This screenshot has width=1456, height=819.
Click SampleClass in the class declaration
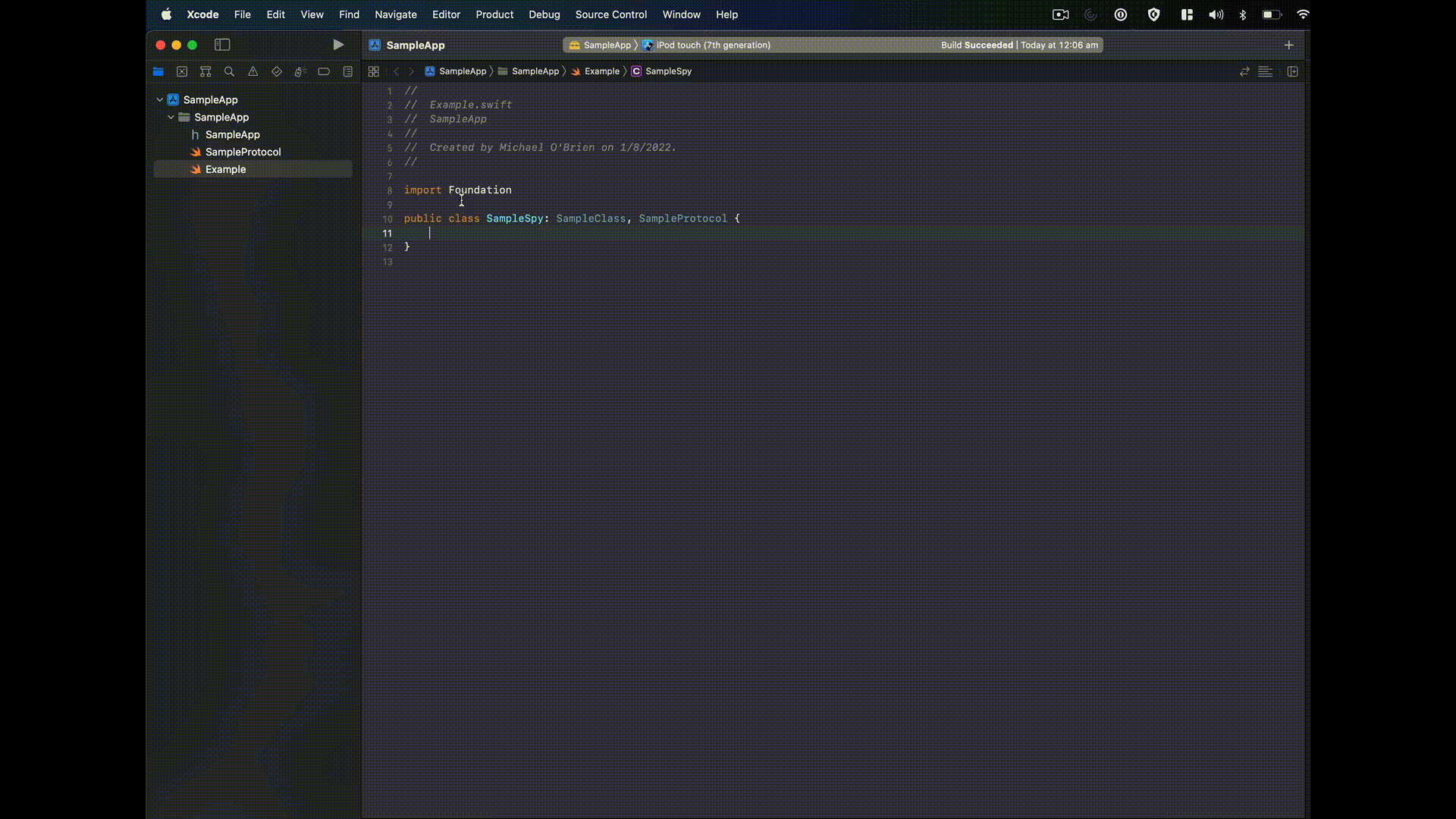click(591, 218)
